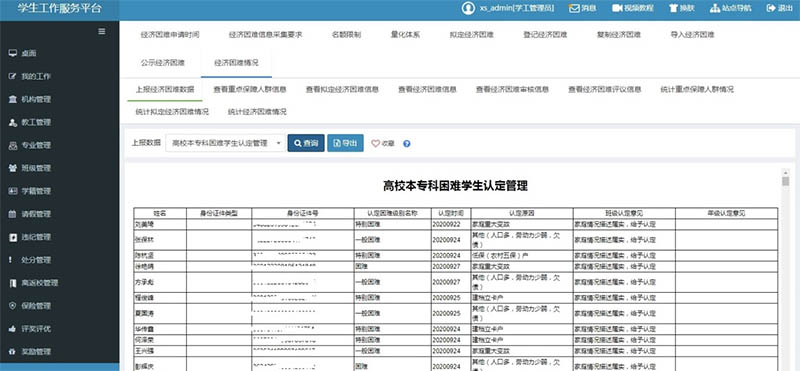800x371 pixels.
Task: Click the 认定困难级别名称 column header
Action: 393,213
